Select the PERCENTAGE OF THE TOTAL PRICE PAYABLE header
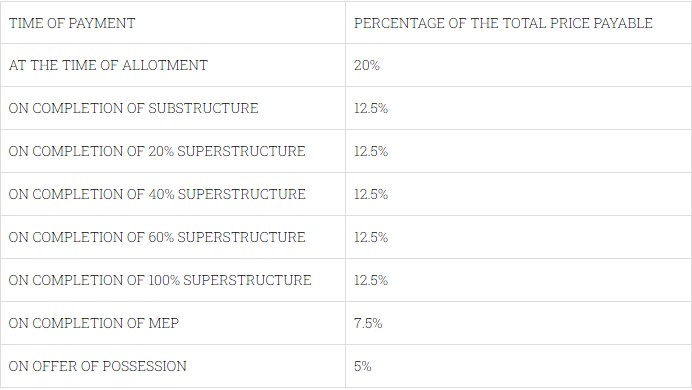Screen dimensions: 692x390 pos(503,23)
